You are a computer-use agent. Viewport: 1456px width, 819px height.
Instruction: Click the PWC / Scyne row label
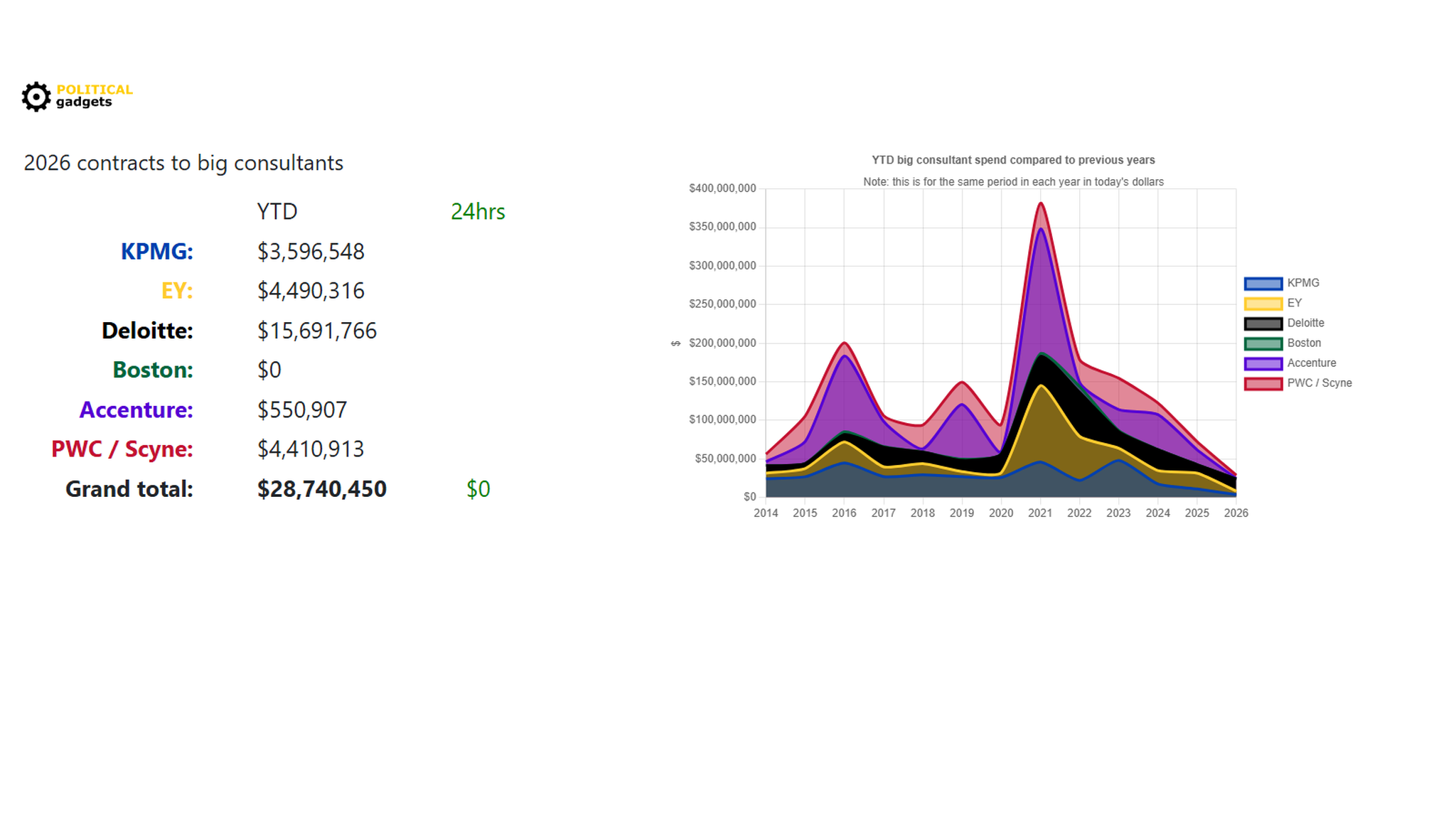(122, 449)
